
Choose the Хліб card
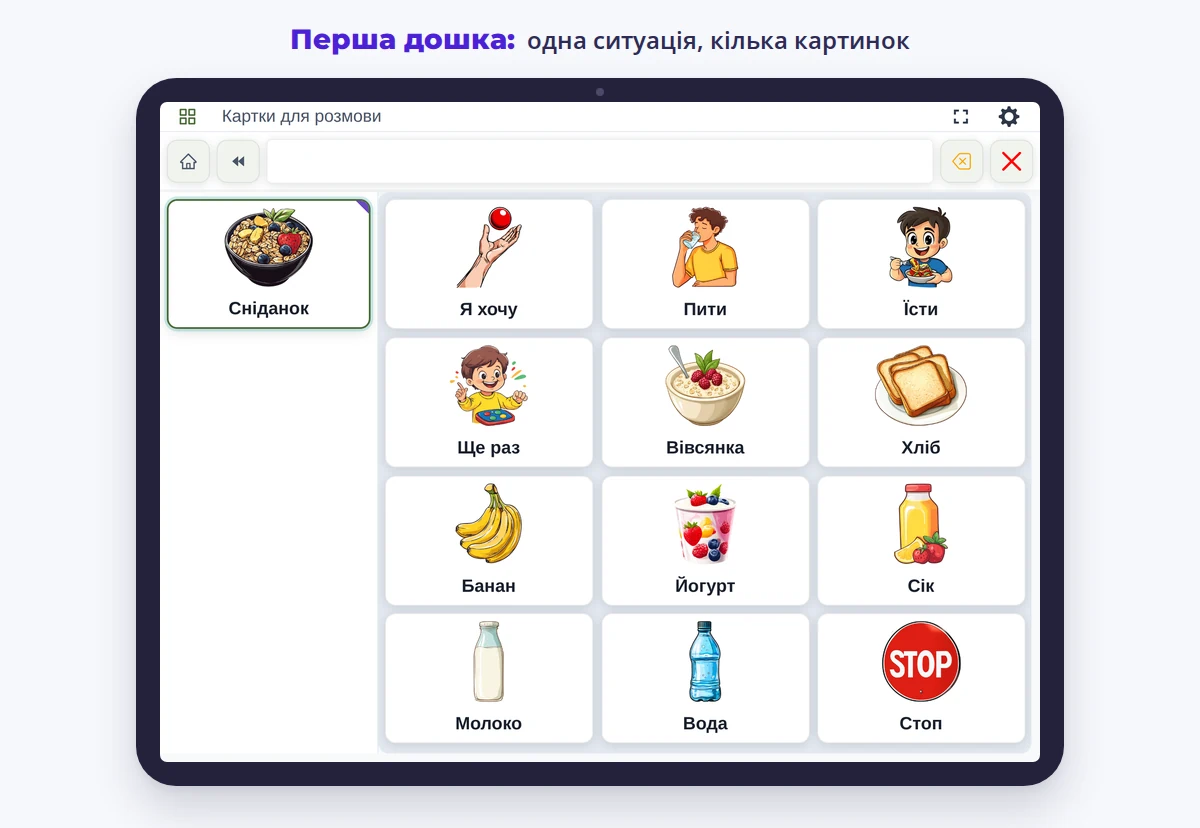click(921, 402)
